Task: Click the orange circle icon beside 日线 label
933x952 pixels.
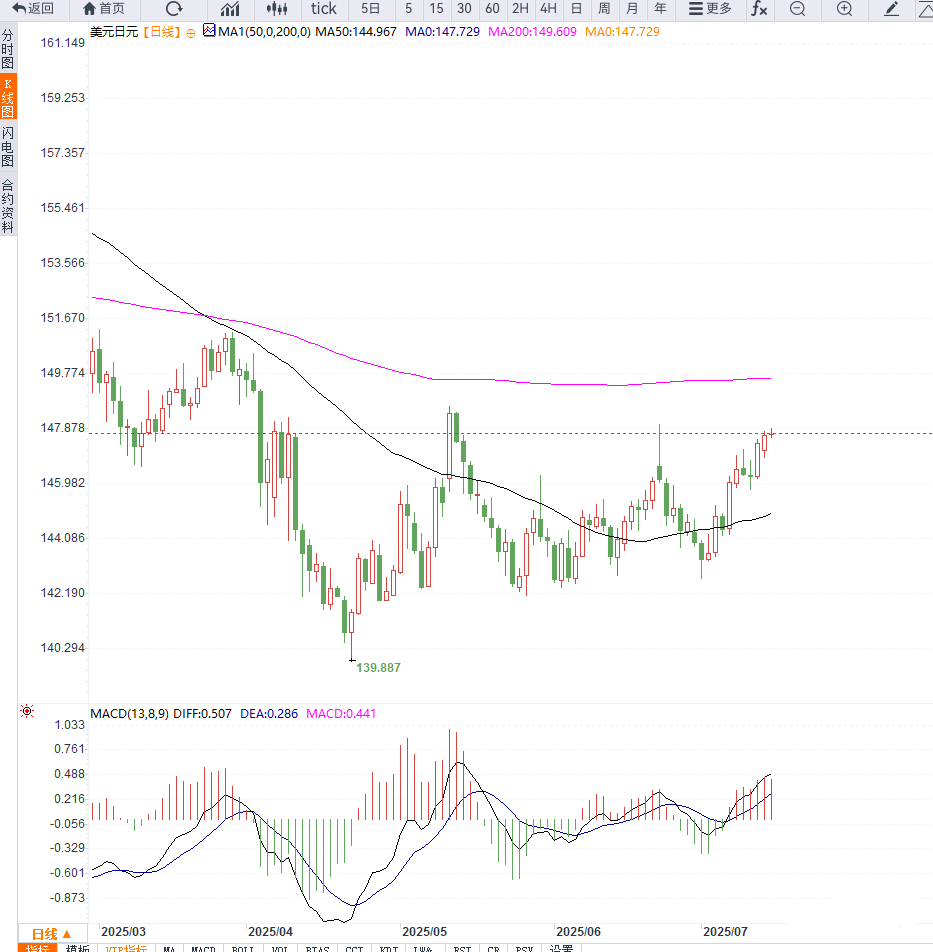Action: tap(191, 33)
